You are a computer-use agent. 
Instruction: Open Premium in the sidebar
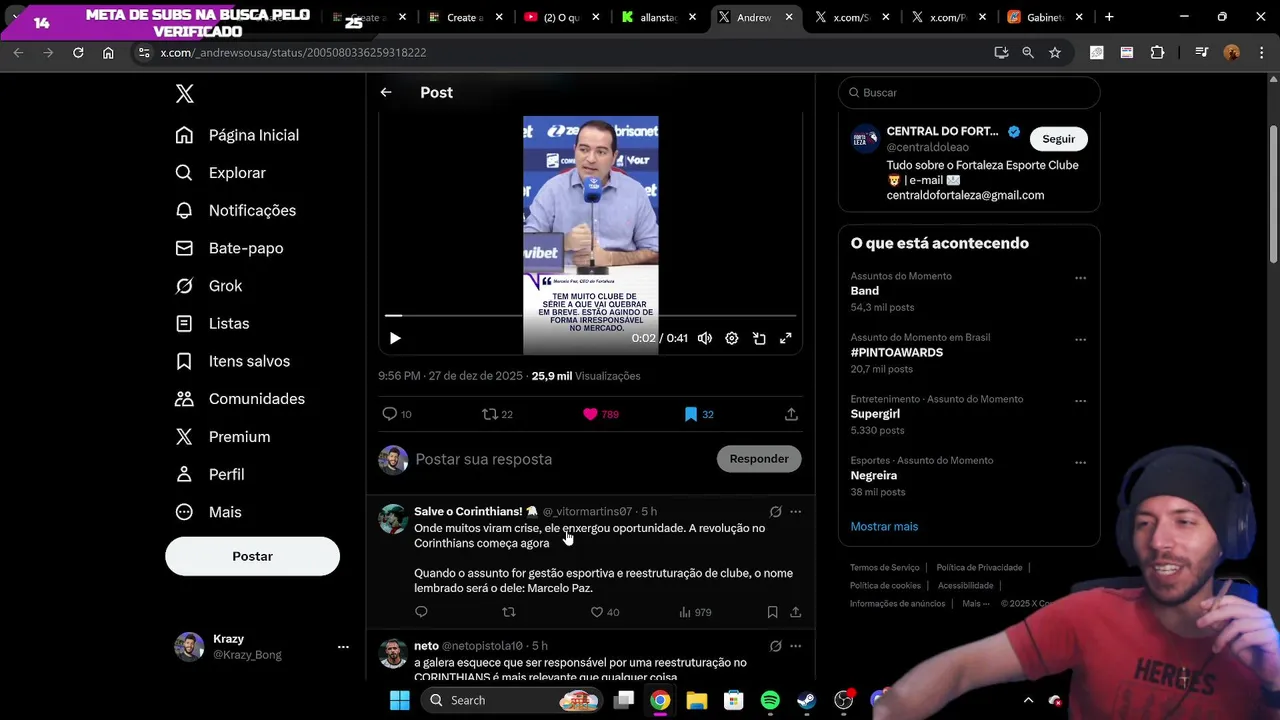click(x=222, y=437)
